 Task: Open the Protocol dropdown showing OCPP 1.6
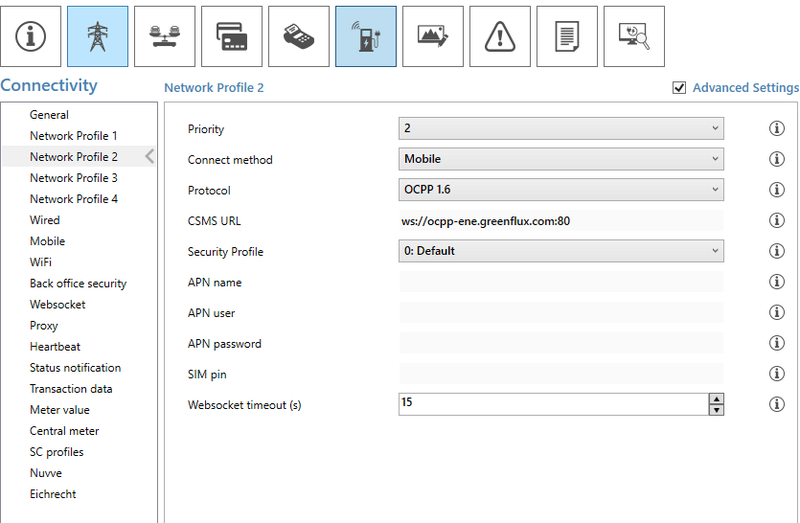(560, 190)
